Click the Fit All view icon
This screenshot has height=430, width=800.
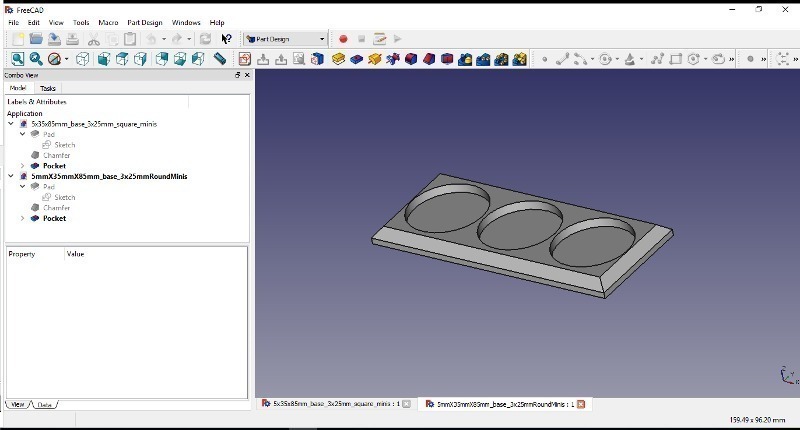click(x=17, y=59)
